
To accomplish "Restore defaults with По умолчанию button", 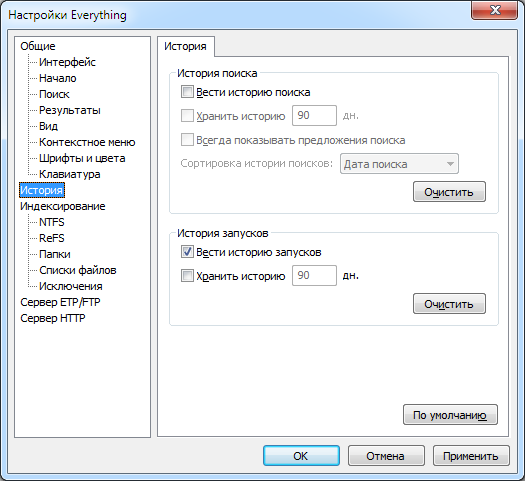I will point(450,415).
